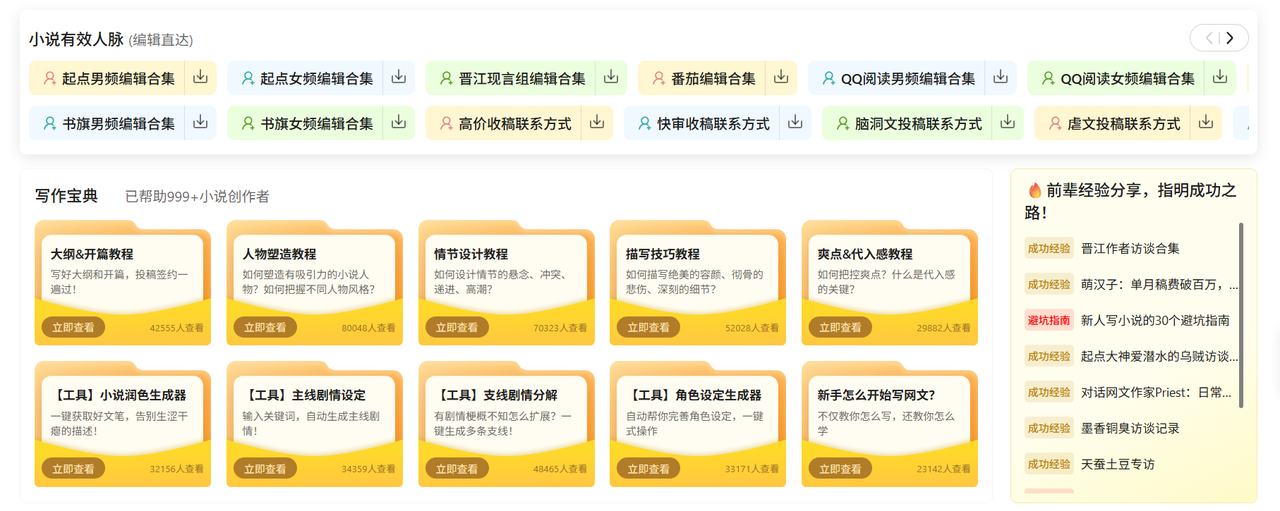Viewport: 1280px width, 511px height.
Task: Open the 人物塑造教程 card title
Action: pyautogui.click(x=279, y=254)
